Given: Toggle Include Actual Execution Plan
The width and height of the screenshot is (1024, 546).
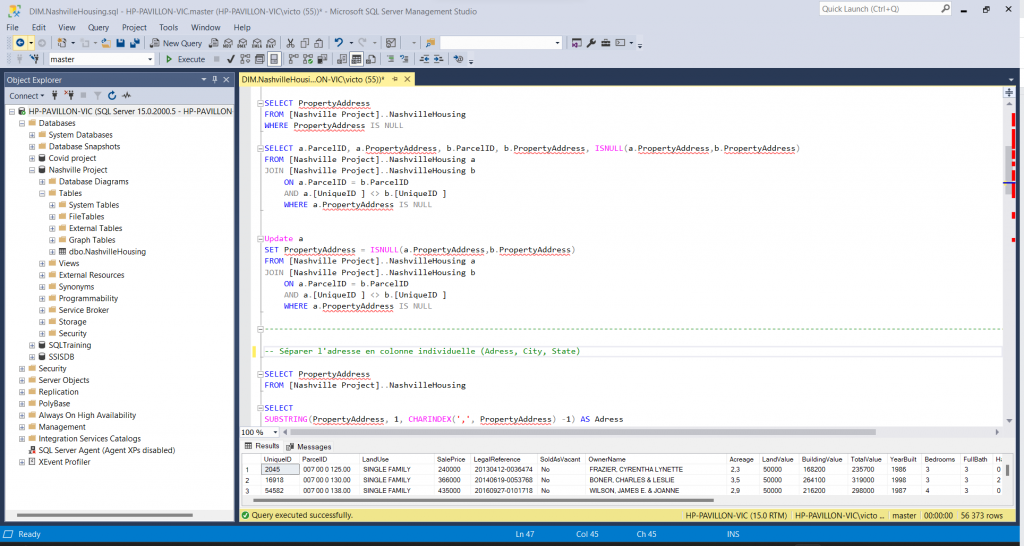Looking at the screenshot, I should coord(293,59).
